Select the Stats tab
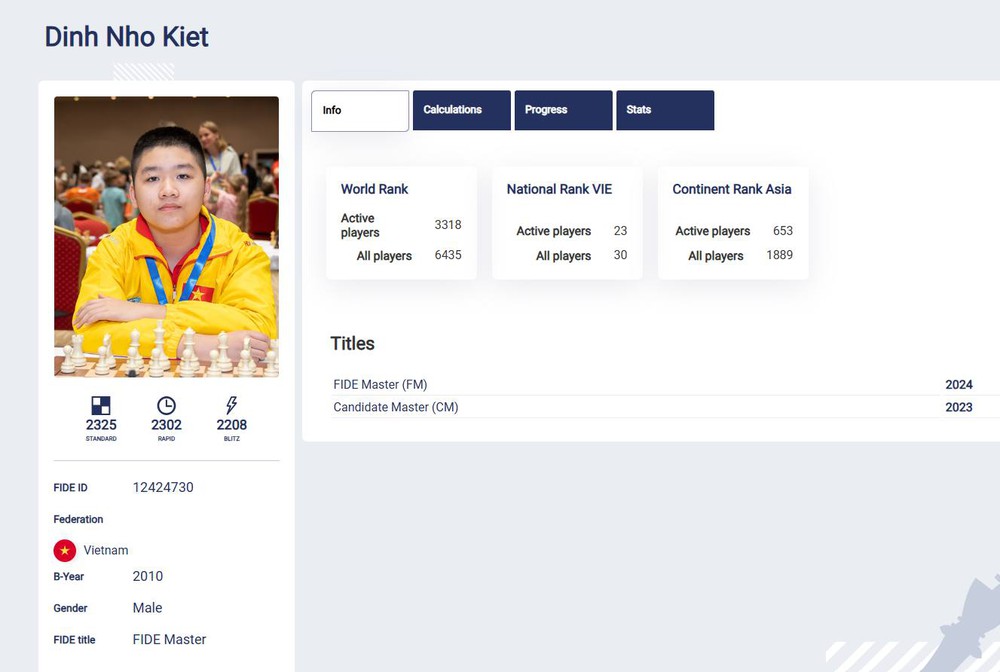 pyautogui.click(x=665, y=110)
